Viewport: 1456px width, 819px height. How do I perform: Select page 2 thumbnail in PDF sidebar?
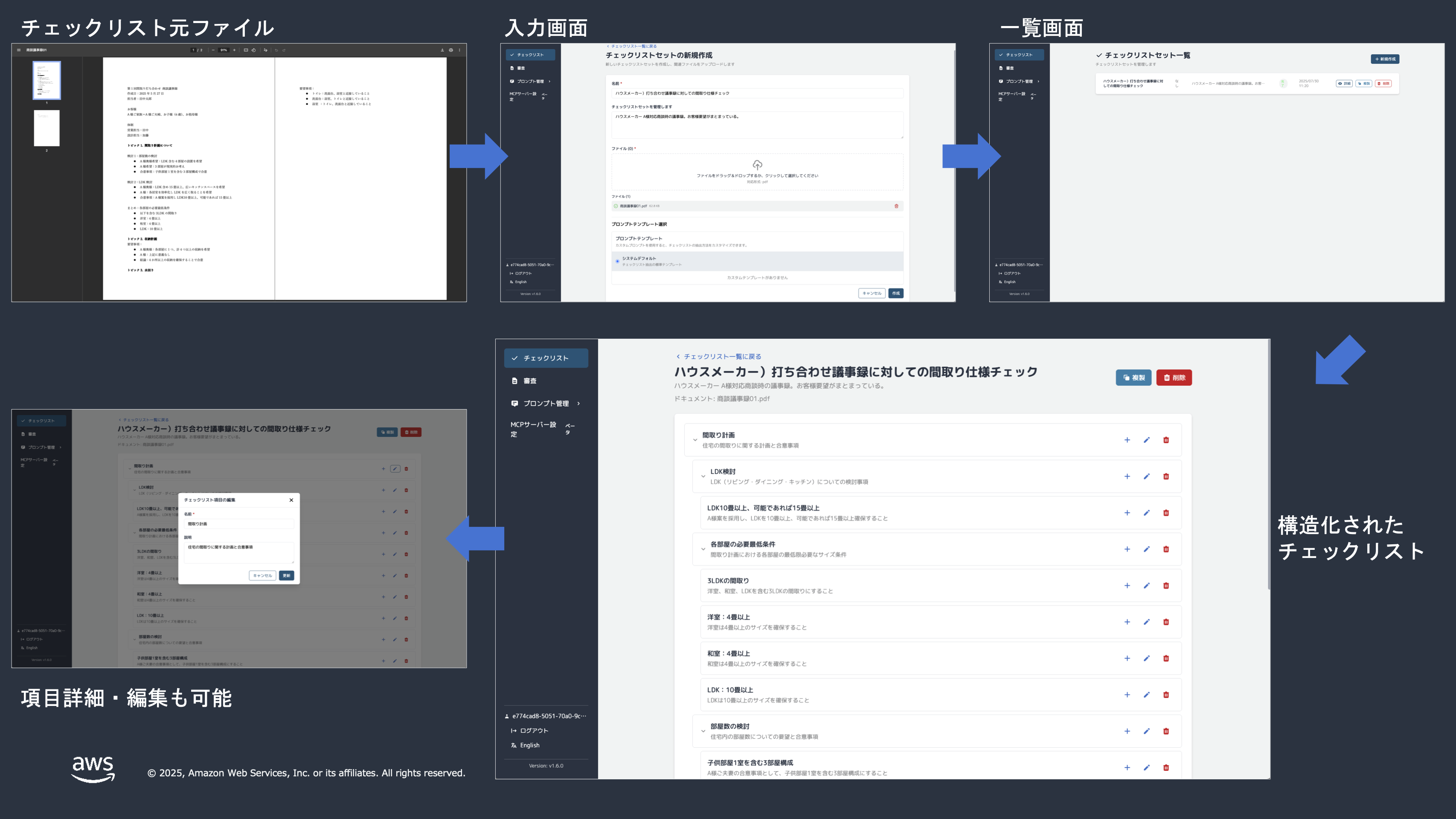(46, 129)
